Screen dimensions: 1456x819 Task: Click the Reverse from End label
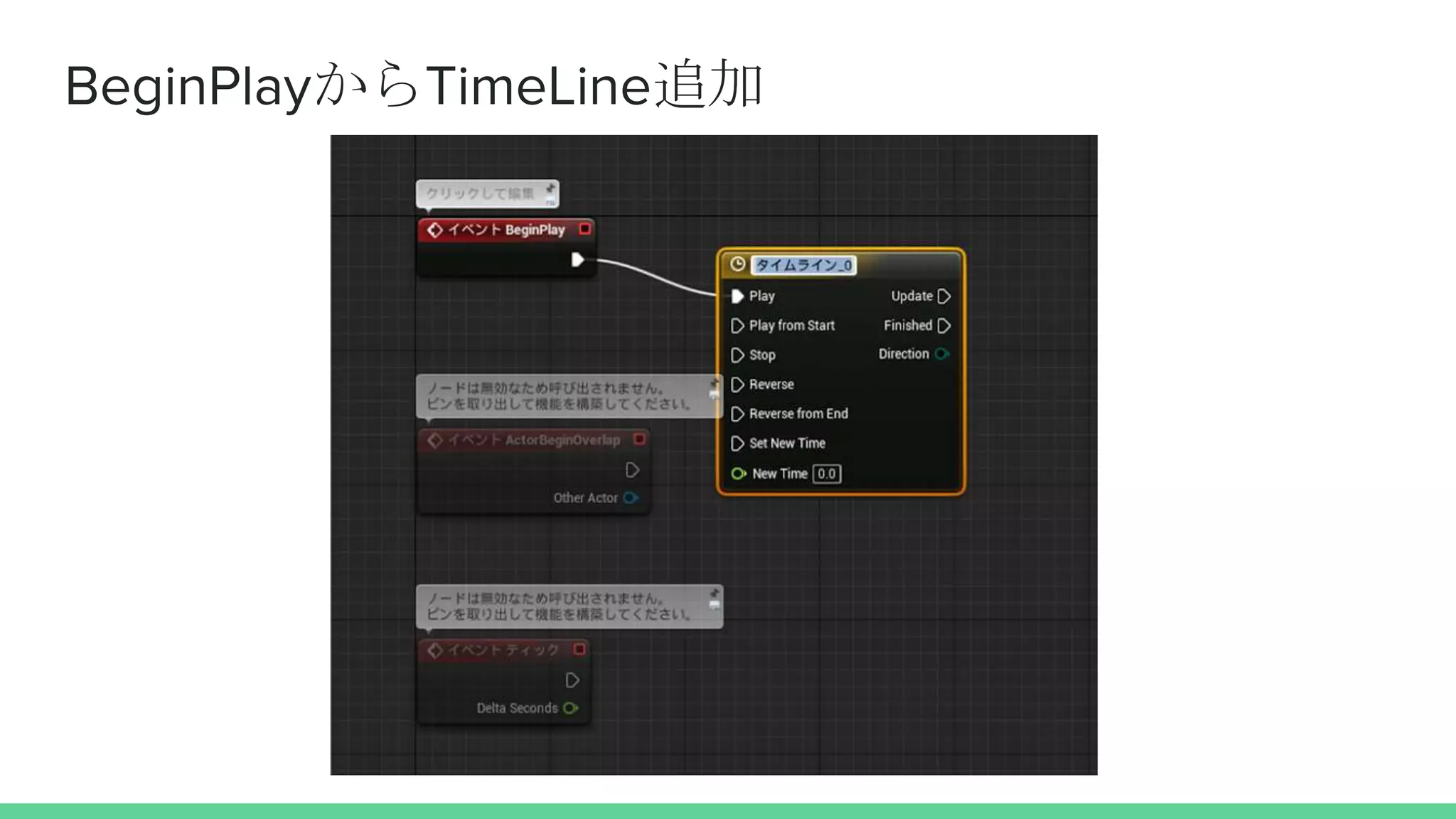[798, 414]
